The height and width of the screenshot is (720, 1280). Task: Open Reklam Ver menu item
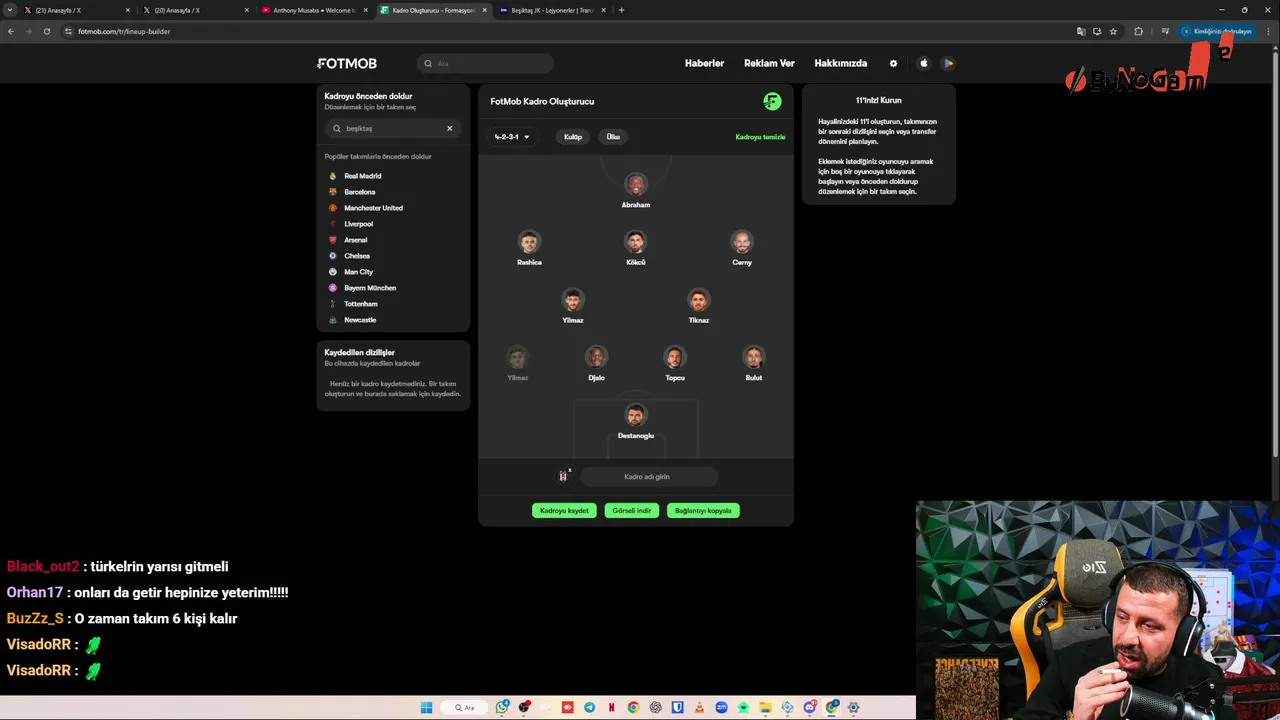point(769,63)
